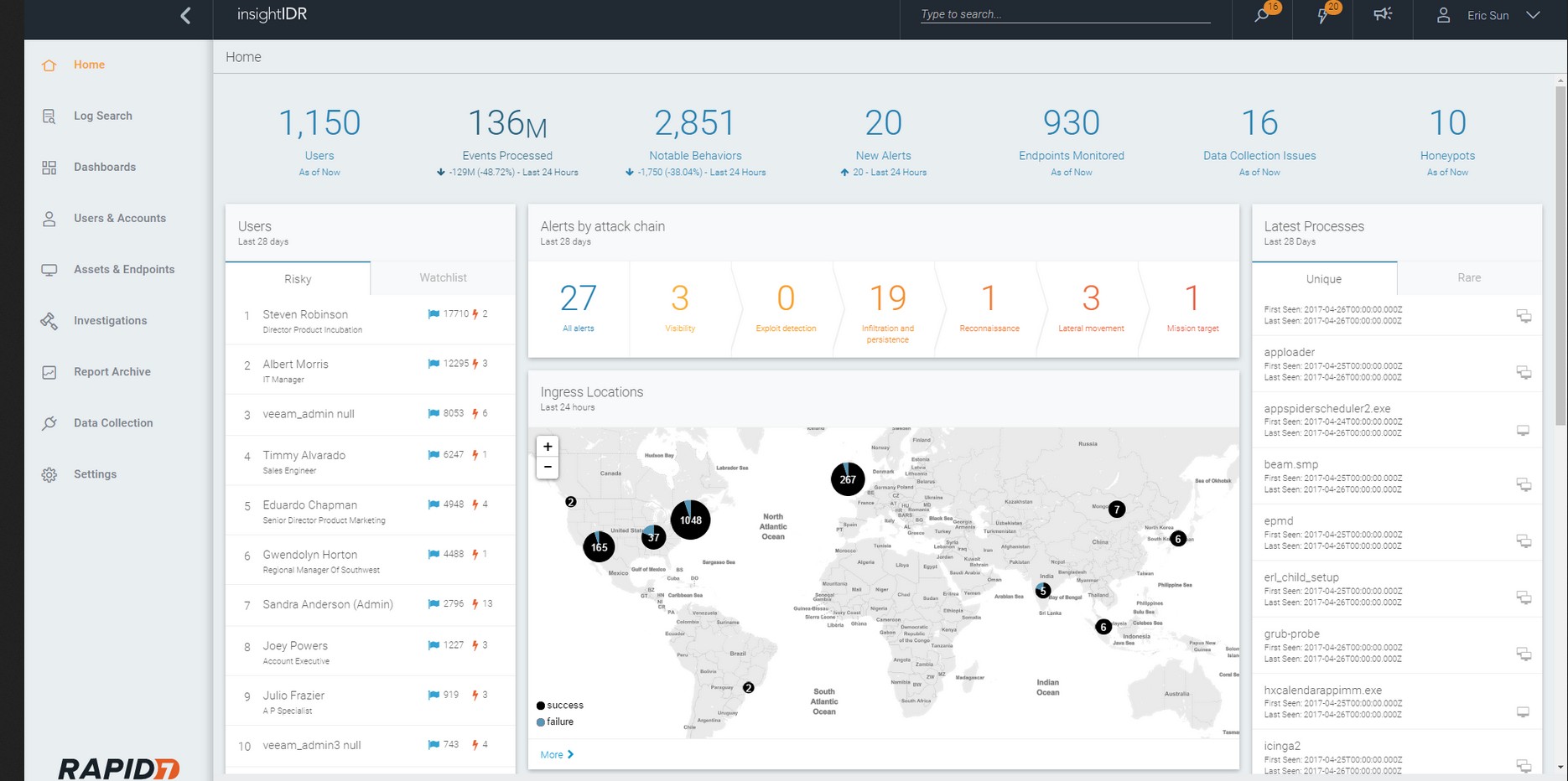Zoom in on the ingress map

coord(548,447)
